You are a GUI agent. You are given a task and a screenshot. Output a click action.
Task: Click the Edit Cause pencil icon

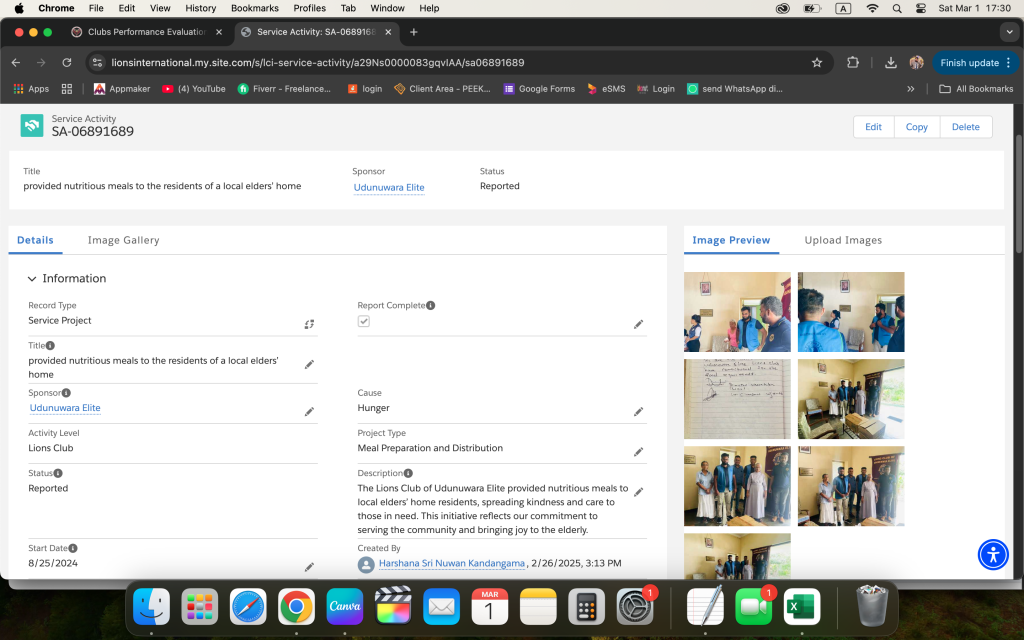639,411
